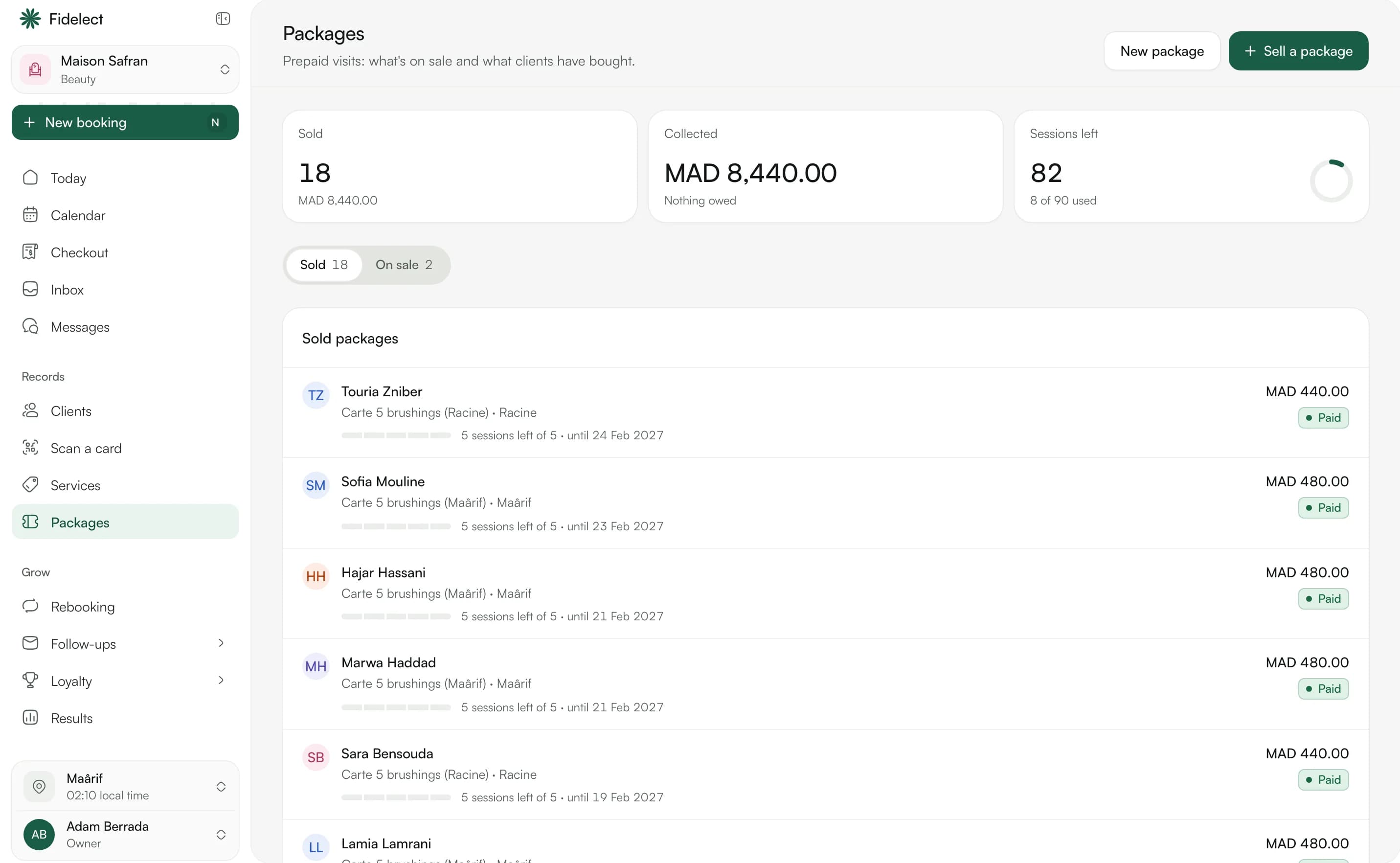Click the Loyalty trophy icon
1400x863 pixels.
[30, 681]
